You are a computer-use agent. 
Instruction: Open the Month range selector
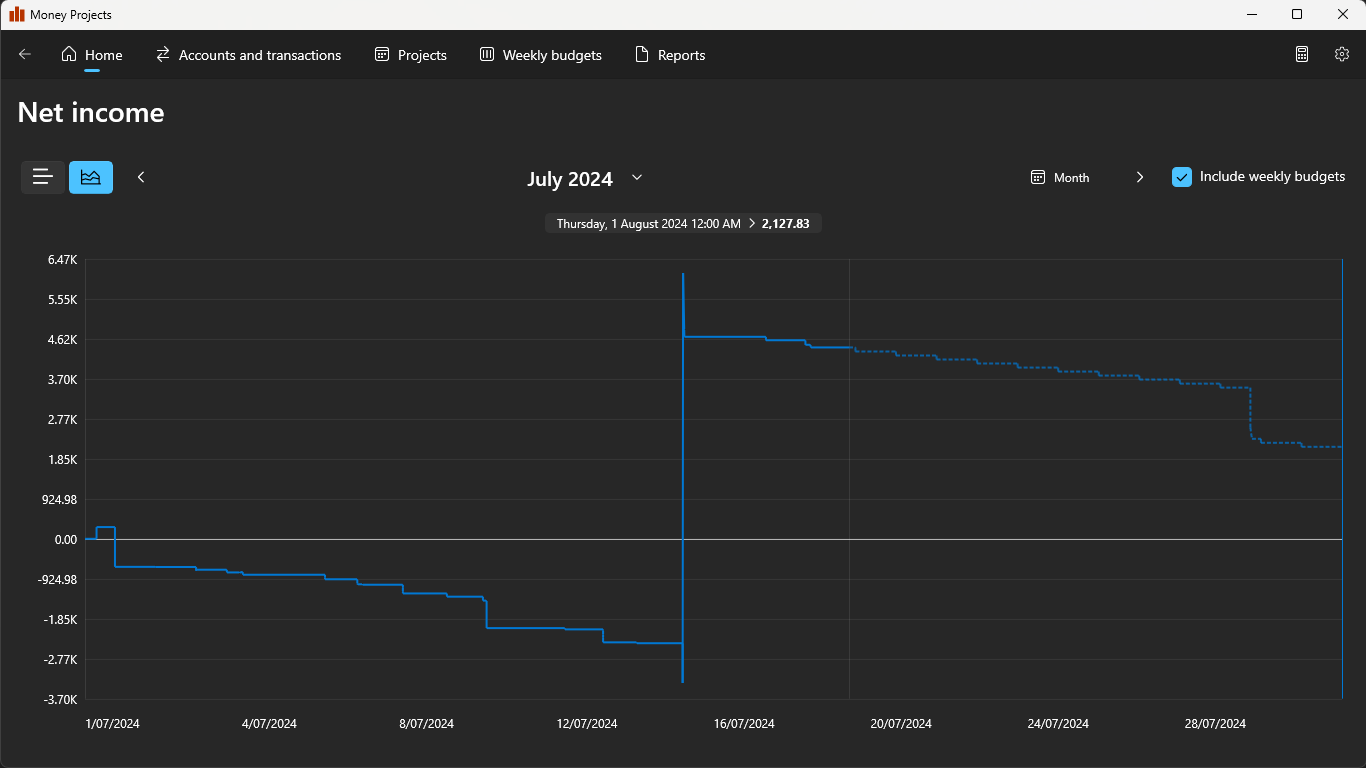(x=1060, y=177)
